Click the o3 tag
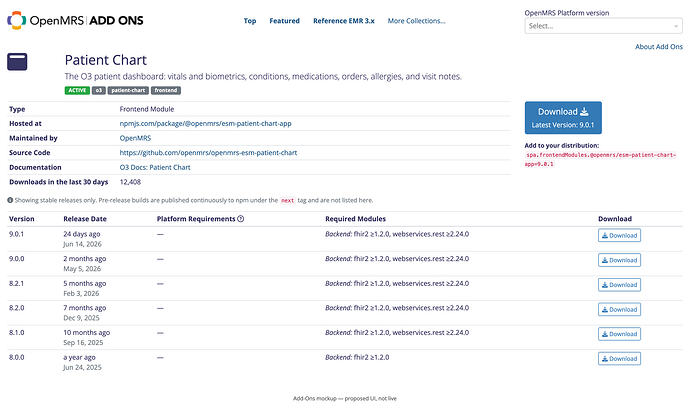690x408 pixels. click(x=99, y=90)
